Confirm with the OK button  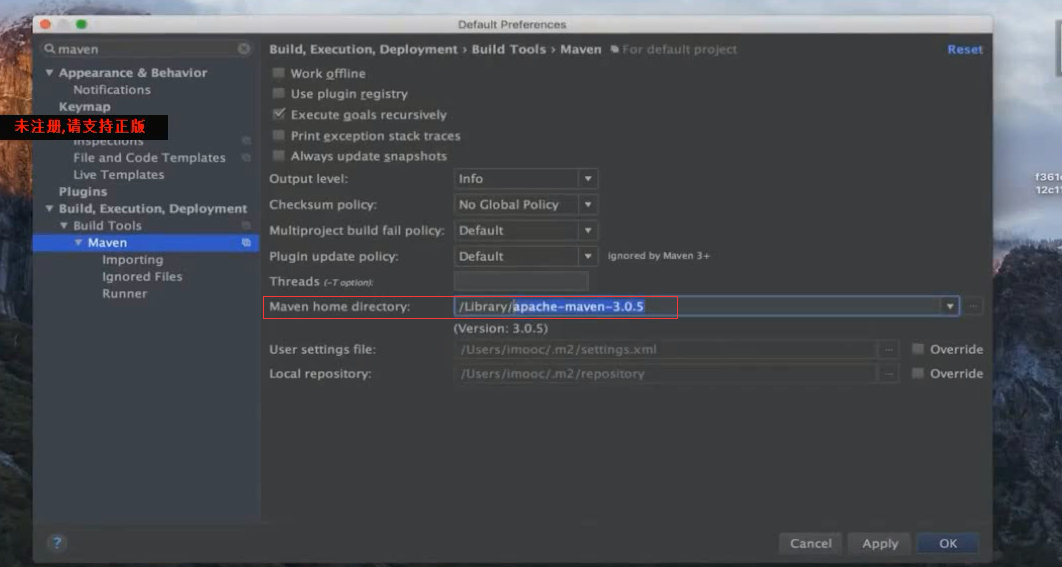click(x=948, y=543)
